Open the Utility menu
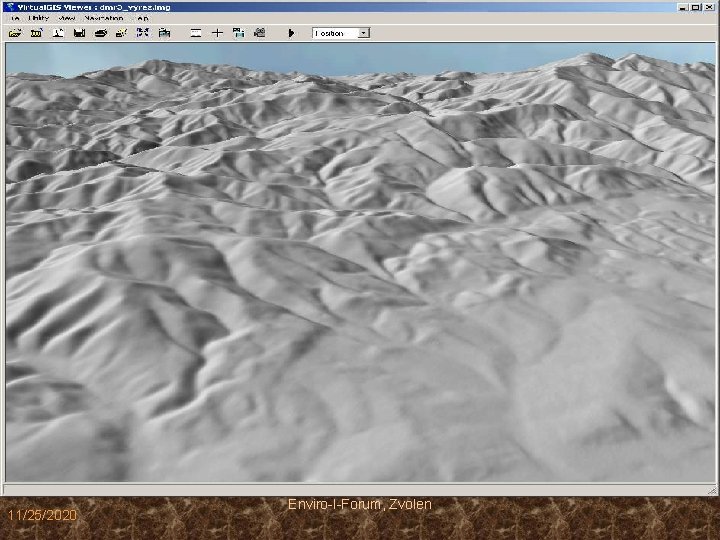This screenshot has width=720, height=540. click(x=39, y=18)
